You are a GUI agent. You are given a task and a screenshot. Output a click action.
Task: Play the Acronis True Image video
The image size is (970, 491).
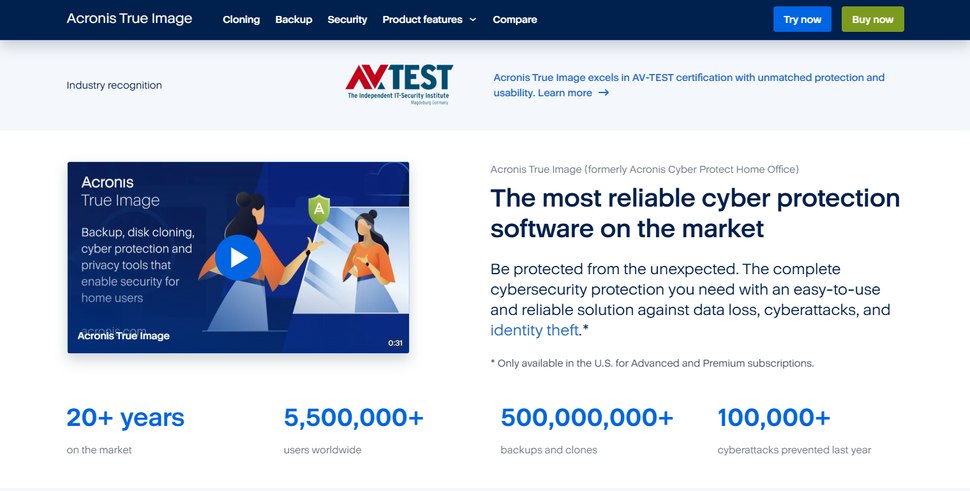(x=238, y=257)
